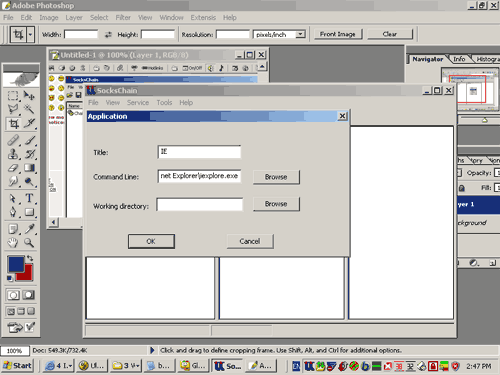Select the Rectangle shape tool
Screen dimensions: 500x375
[x=29, y=212]
